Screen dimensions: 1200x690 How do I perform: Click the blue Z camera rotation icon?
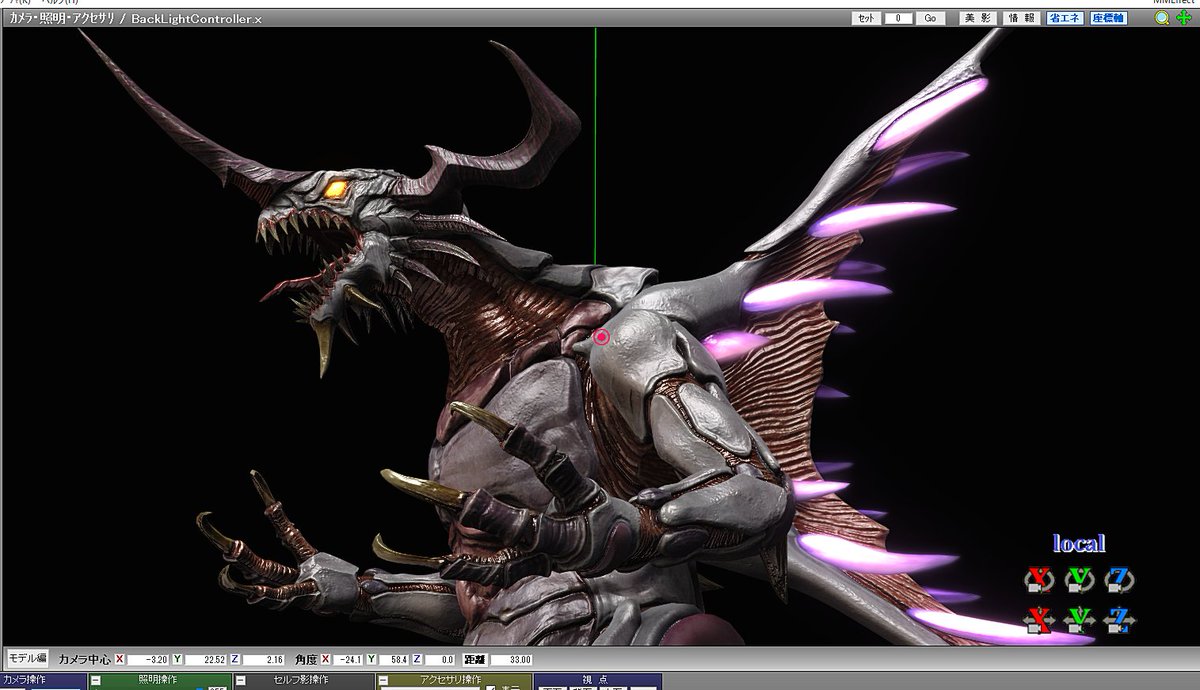(x=1119, y=579)
